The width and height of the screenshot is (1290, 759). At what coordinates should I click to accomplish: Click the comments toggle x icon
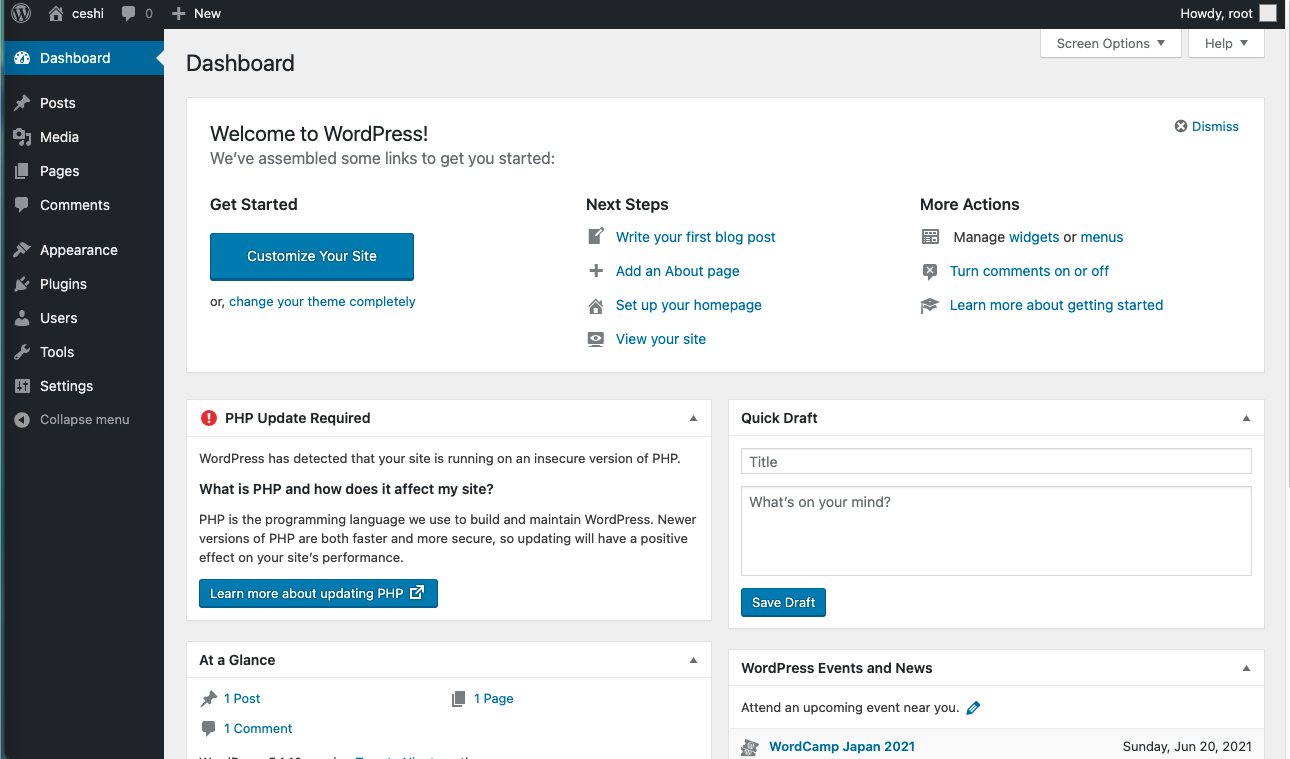tap(930, 271)
